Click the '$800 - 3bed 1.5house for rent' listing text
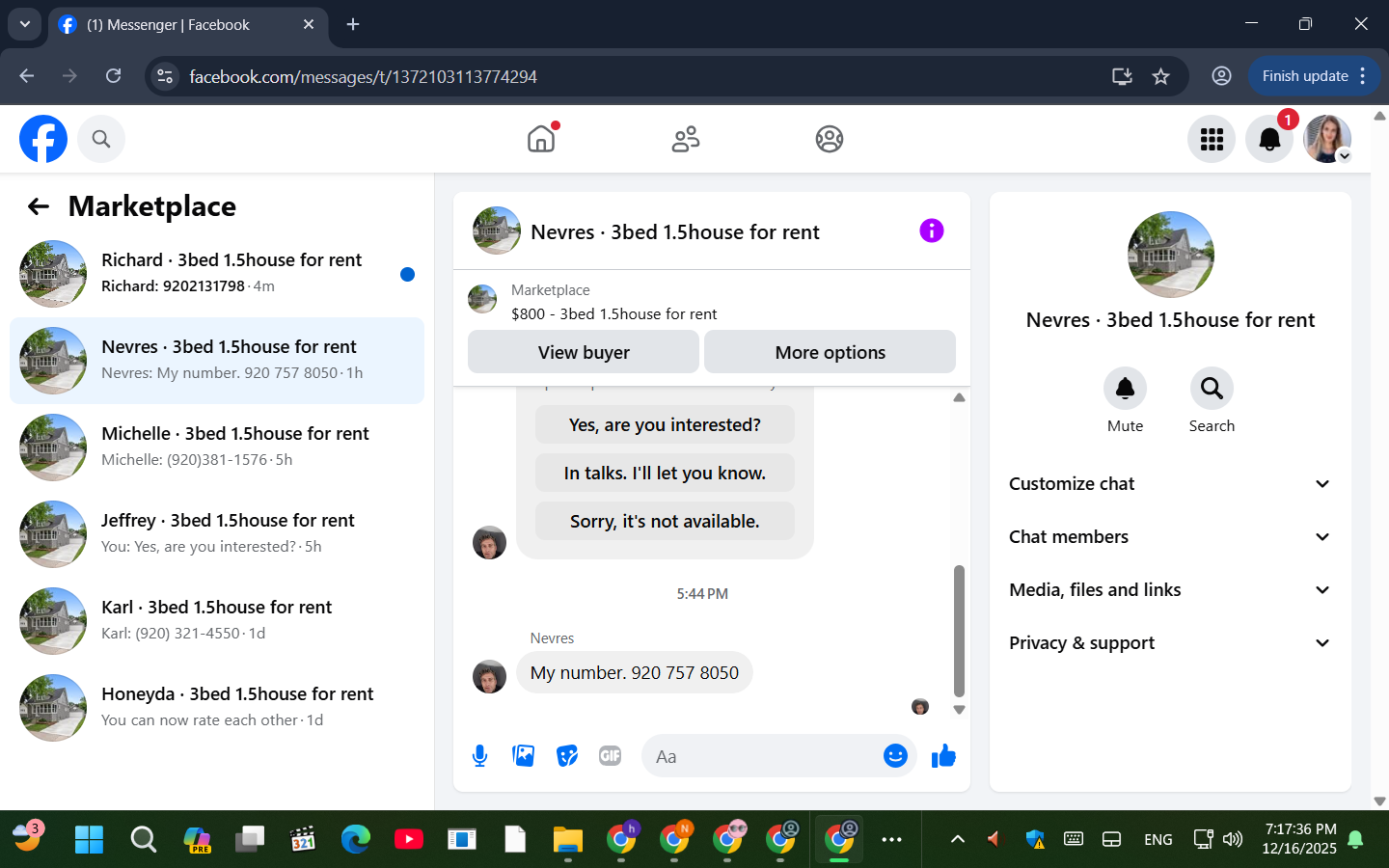 pyautogui.click(x=614, y=314)
